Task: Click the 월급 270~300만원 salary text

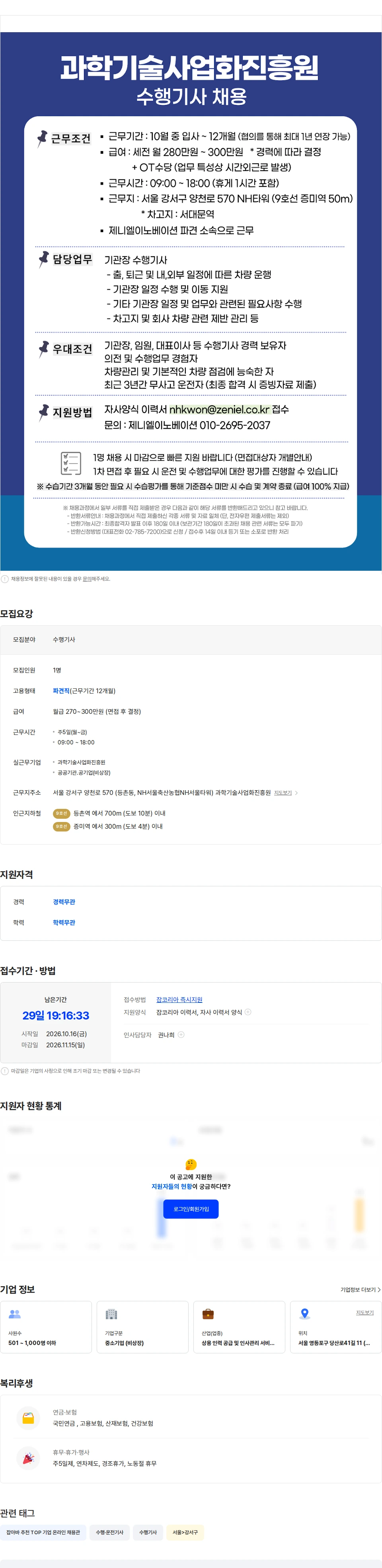Action: (97, 711)
